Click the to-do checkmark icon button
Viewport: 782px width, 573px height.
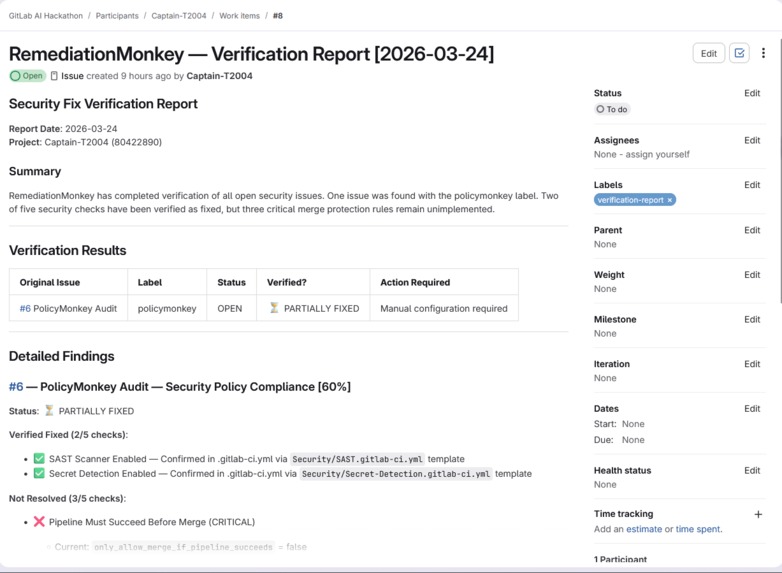[739, 53]
